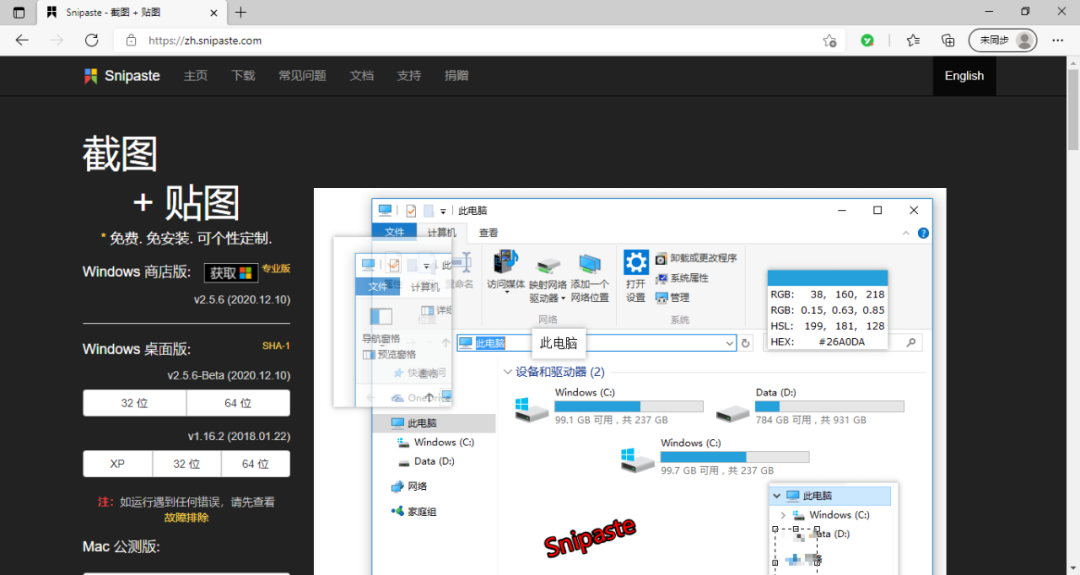1080x575 pixels.
Task: Open the 捐赠 nav item
Action: 457,76
